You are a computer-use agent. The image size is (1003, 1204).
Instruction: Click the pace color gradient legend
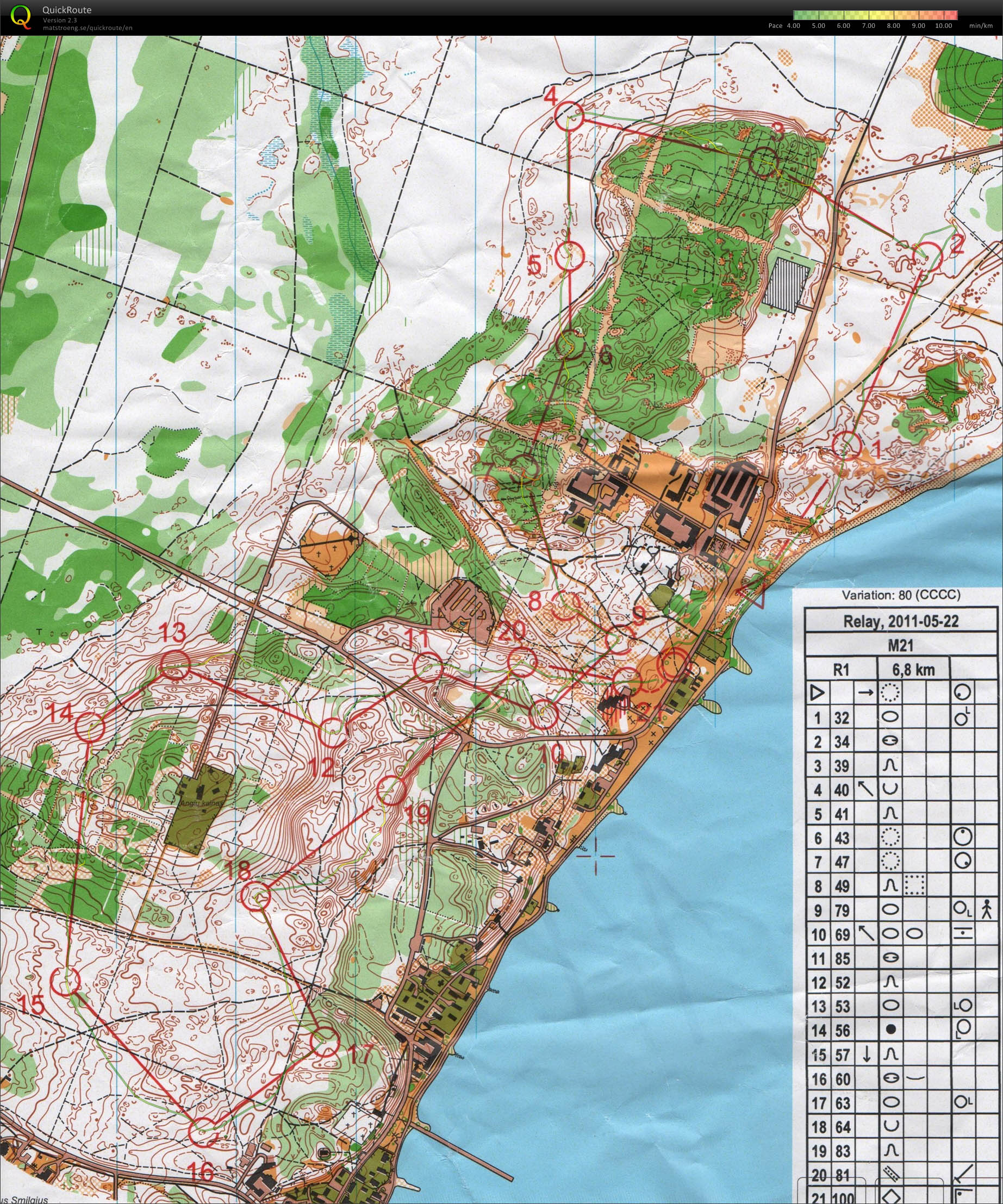tap(876, 15)
